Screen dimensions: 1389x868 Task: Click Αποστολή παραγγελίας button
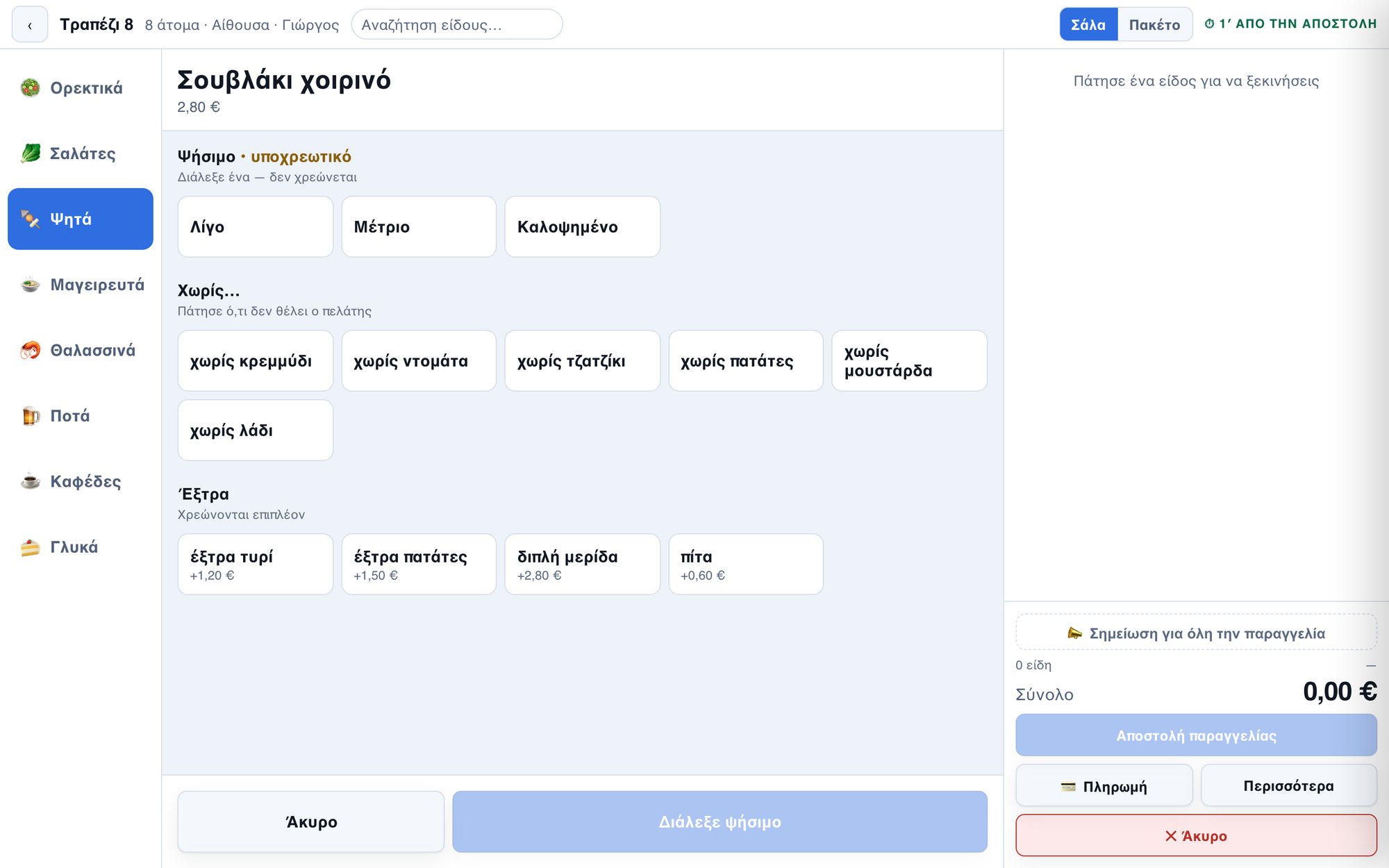(1197, 735)
